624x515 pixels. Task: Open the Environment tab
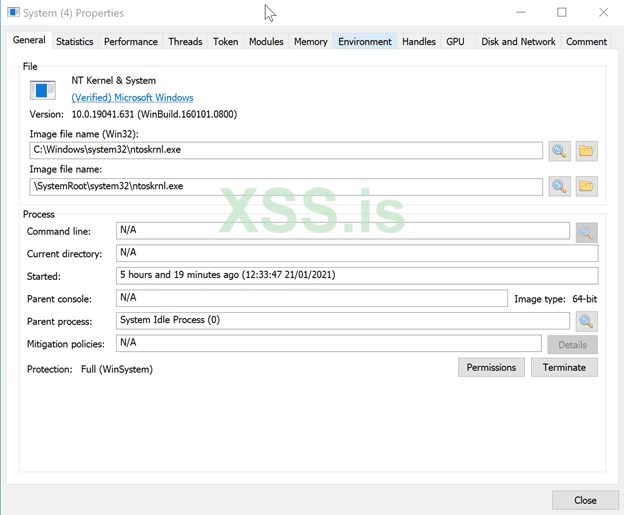point(365,42)
